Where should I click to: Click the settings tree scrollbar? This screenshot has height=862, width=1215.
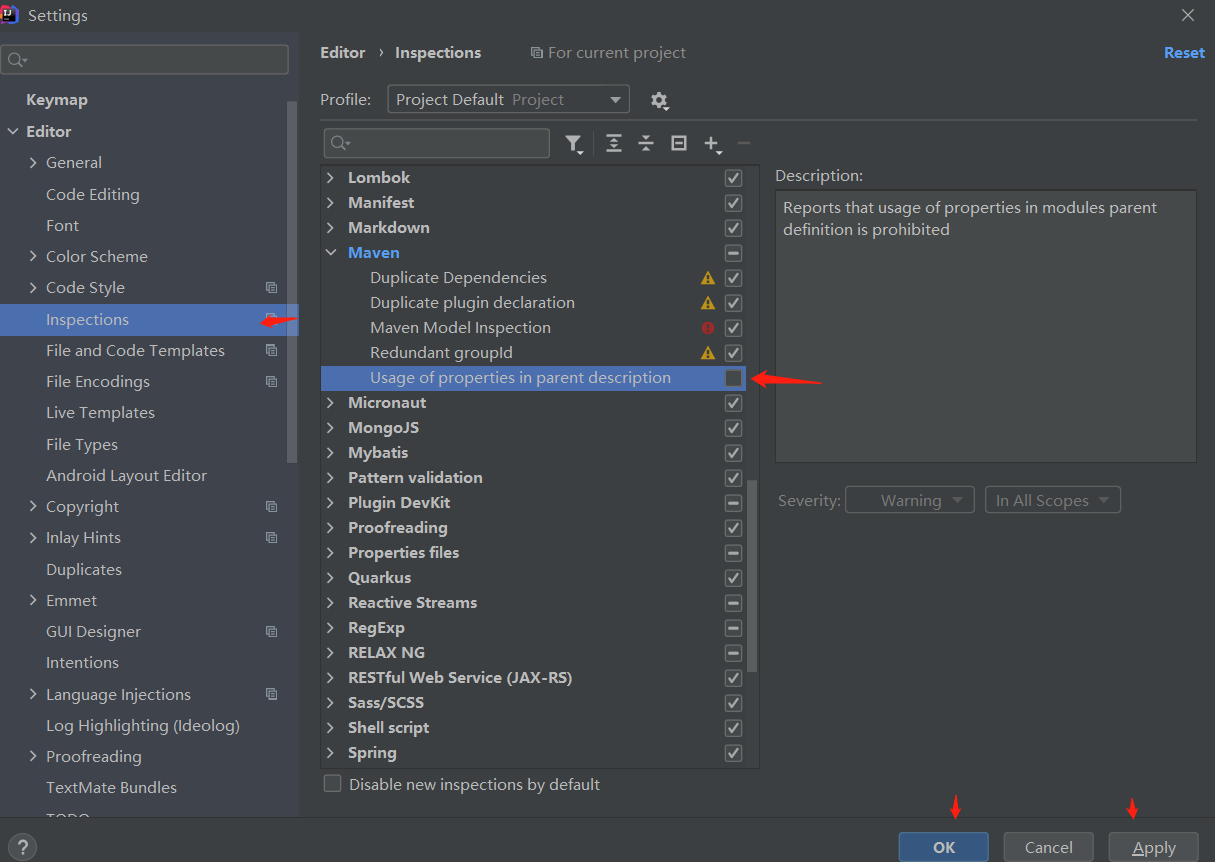click(292, 282)
